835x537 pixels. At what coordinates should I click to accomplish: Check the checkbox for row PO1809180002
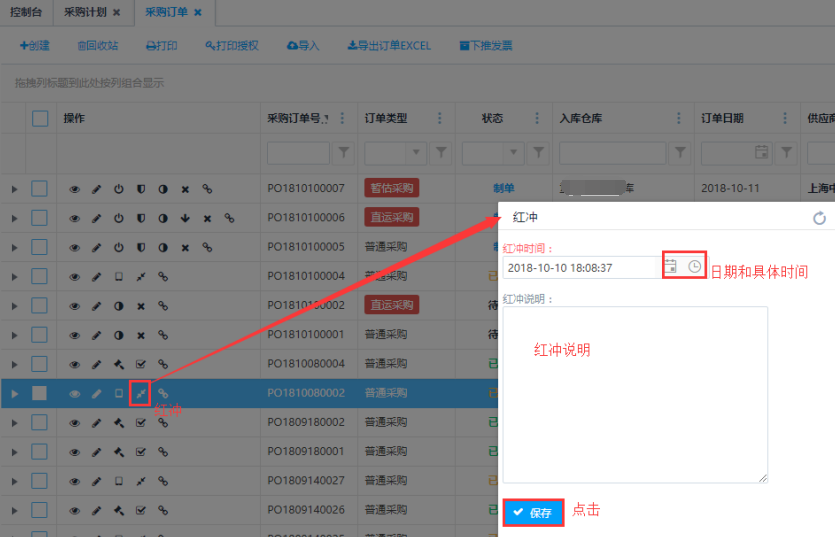tap(40, 422)
